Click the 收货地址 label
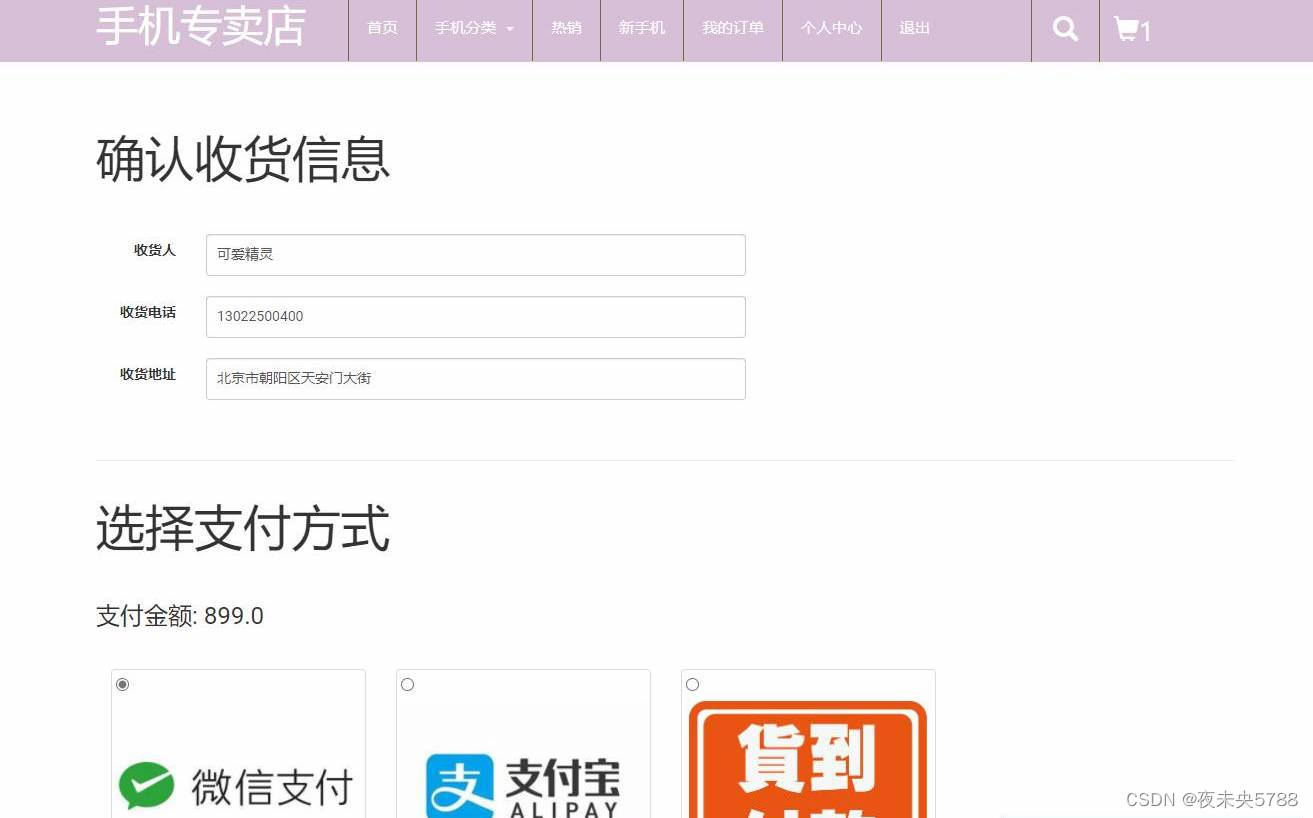 (148, 374)
